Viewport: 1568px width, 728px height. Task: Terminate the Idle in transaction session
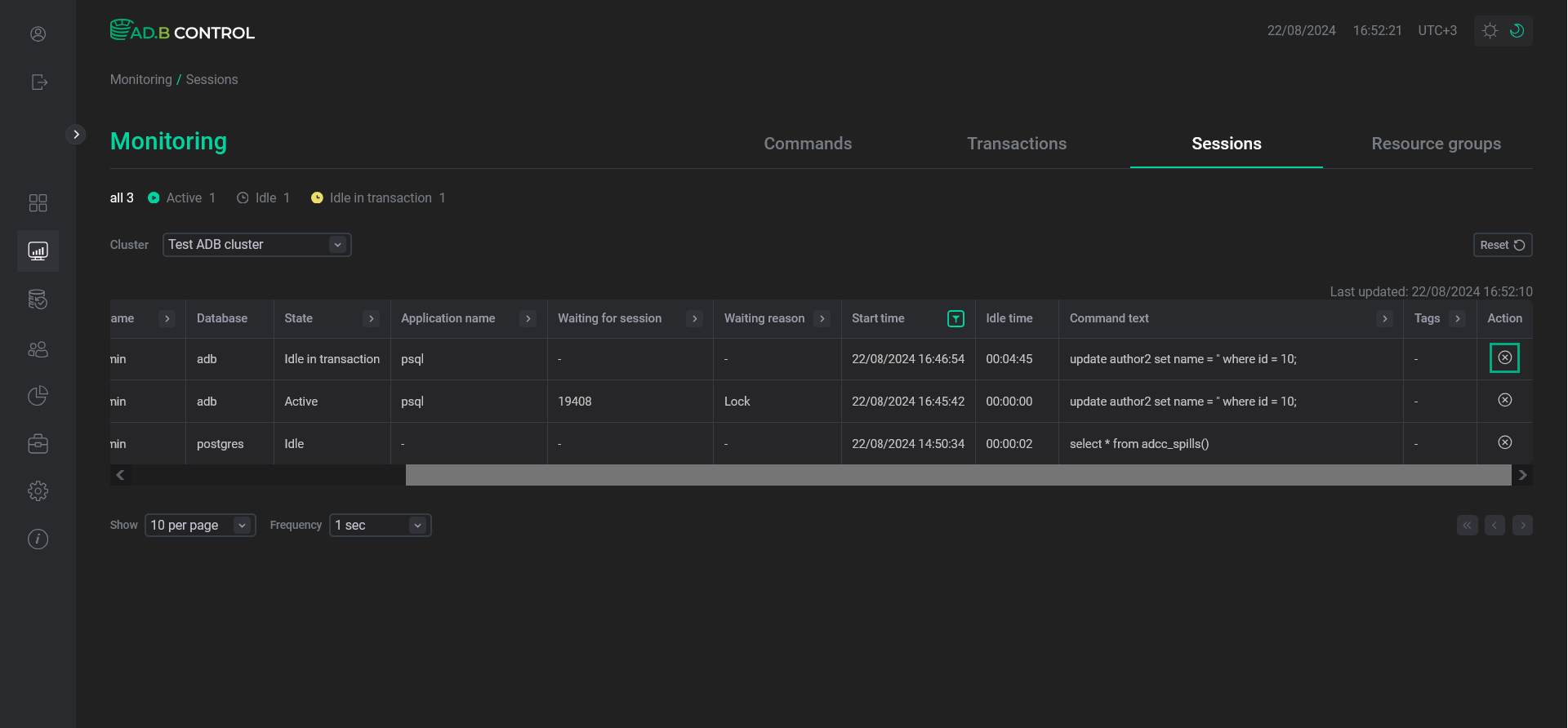coord(1504,357)
